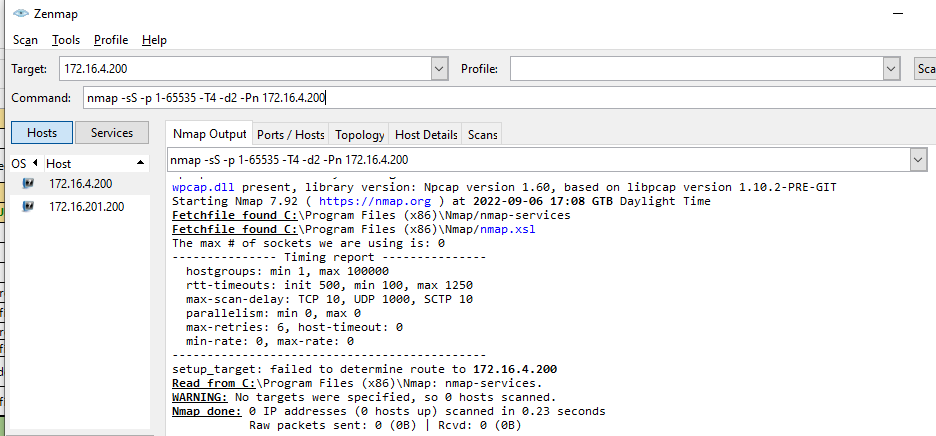
Task: Switch to the Nmap Output tab
Action: pyautogui.click(x=210, y=134)
